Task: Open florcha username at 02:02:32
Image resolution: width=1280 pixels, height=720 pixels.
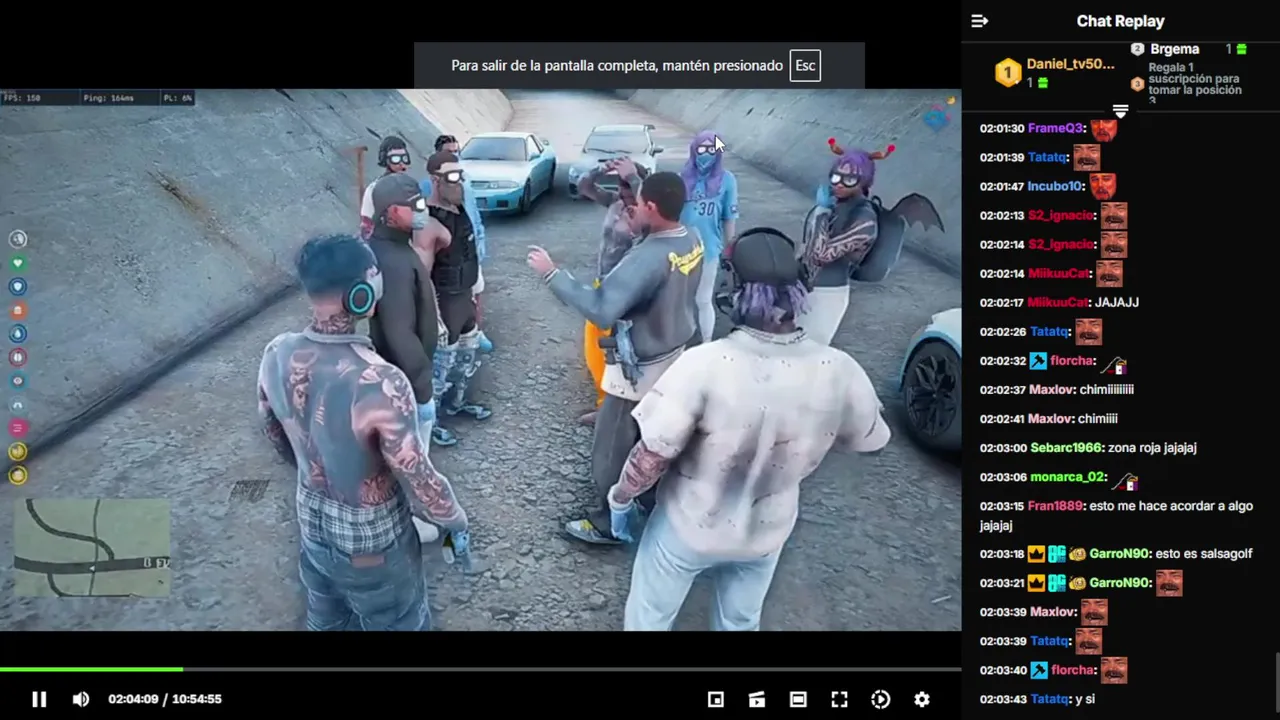Action: pos(1071,360)
